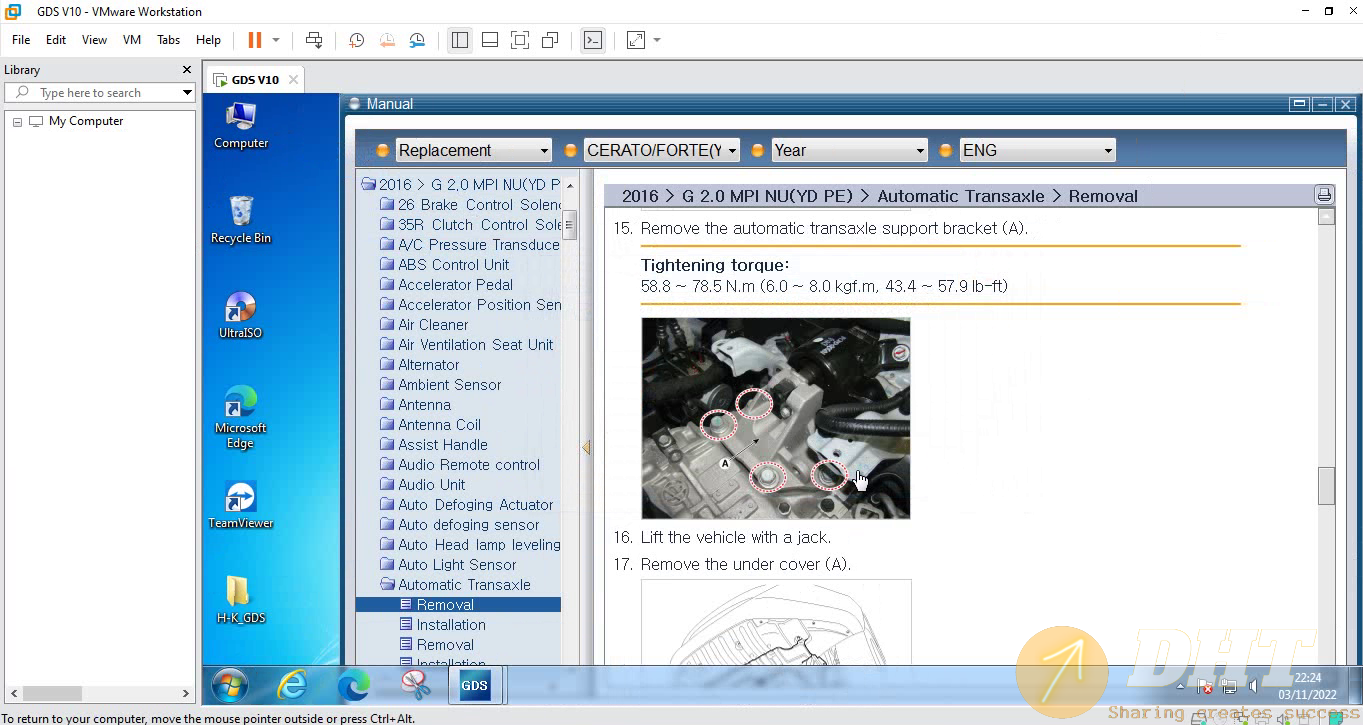Select the highlighted Removal item
Image resolution: width=1363 pixels, height=725 pixels.
pyautogui.click(x=458, y=605)
